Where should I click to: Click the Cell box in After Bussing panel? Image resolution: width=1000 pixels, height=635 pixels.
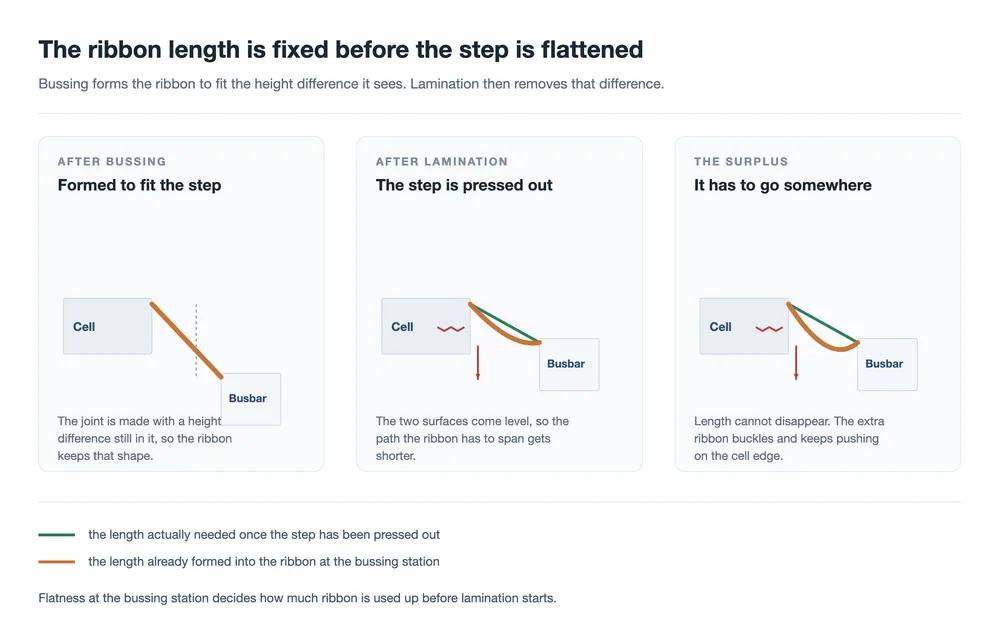click(x=107, y=326)
